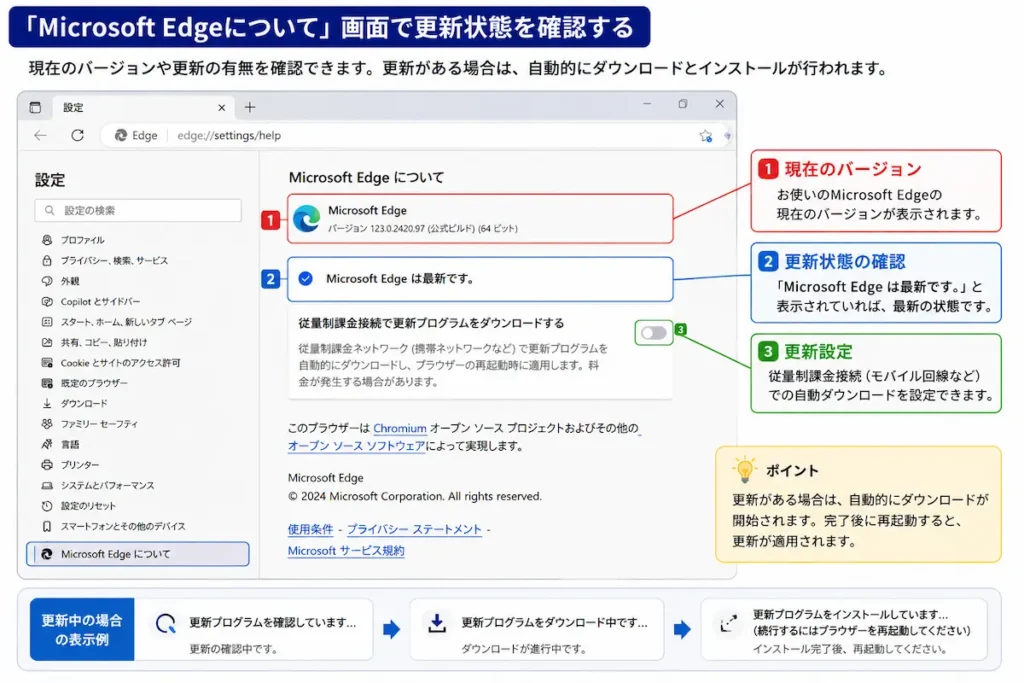Viewport: 1024px width, 683px height.
Task: Click 'Microsoft Edge について' page heading
Action: 366,178
